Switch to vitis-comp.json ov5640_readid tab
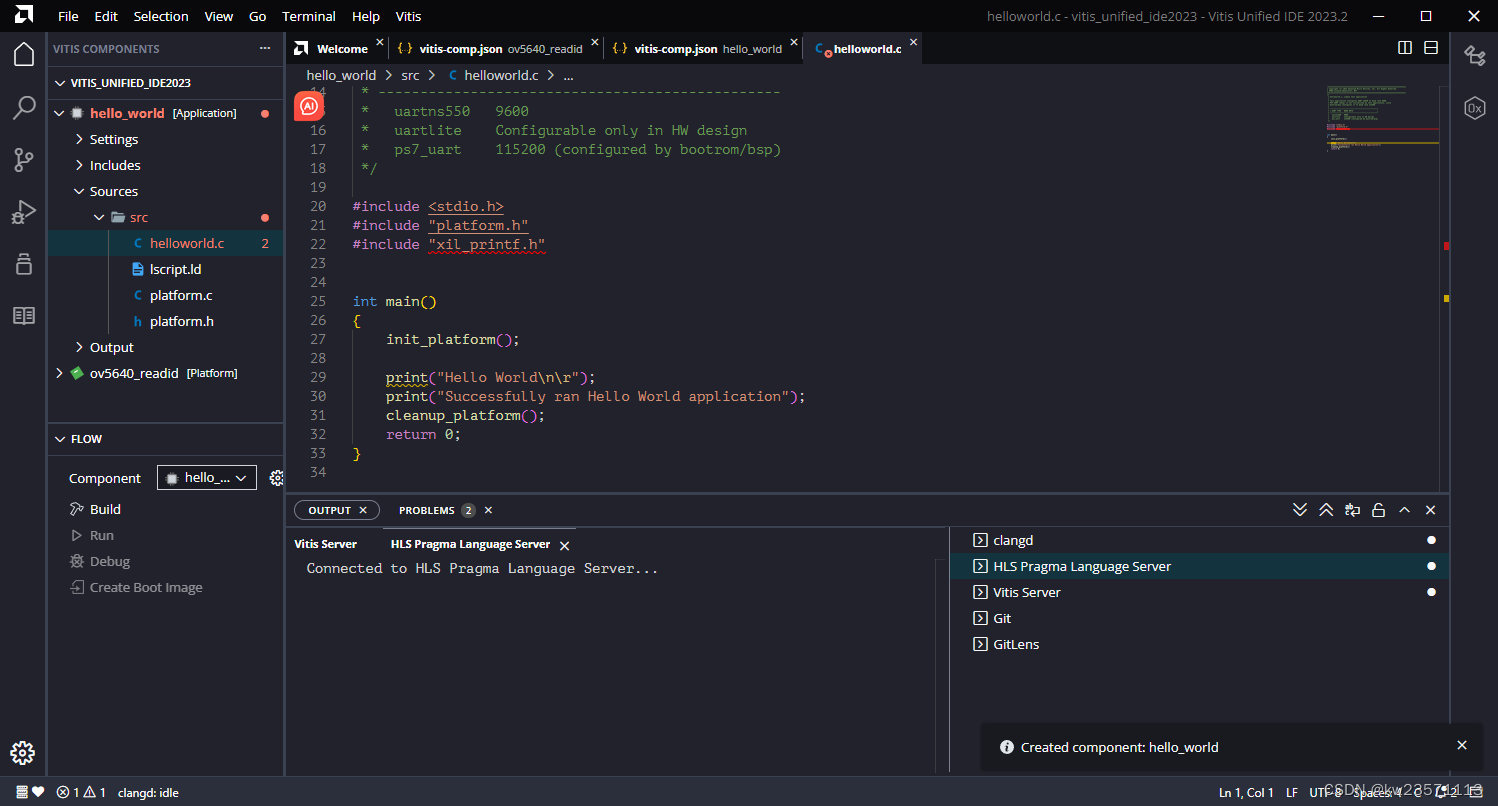Image resolution: width=1498 pixels, height=806 pixels. click(497, 48)
